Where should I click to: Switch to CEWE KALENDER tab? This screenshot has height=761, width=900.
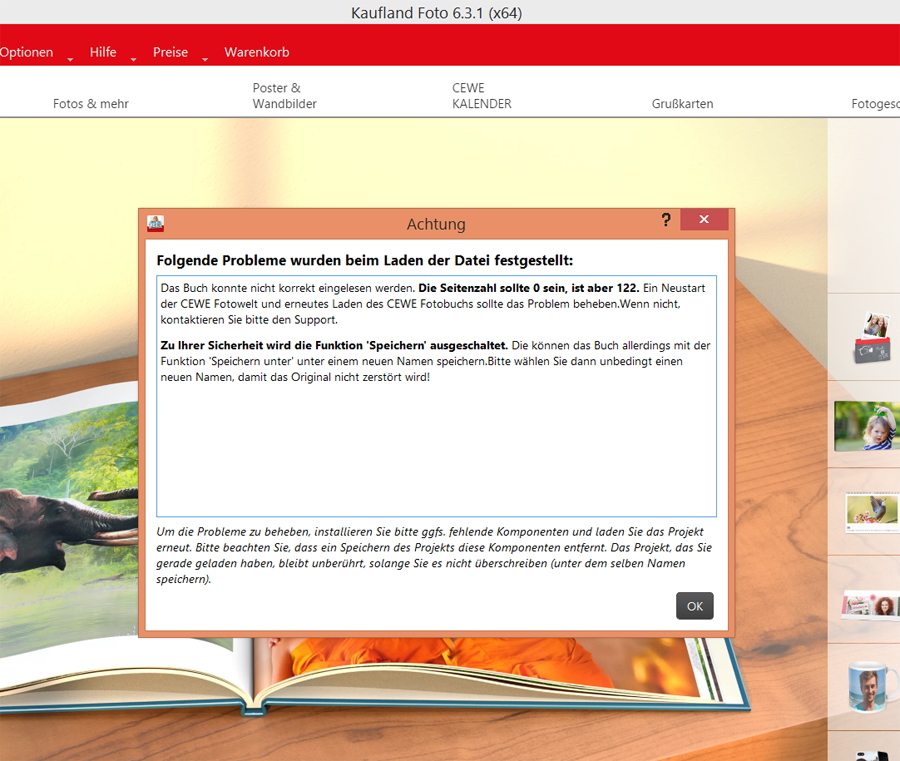pyautogui.click(x=482, y=96)
